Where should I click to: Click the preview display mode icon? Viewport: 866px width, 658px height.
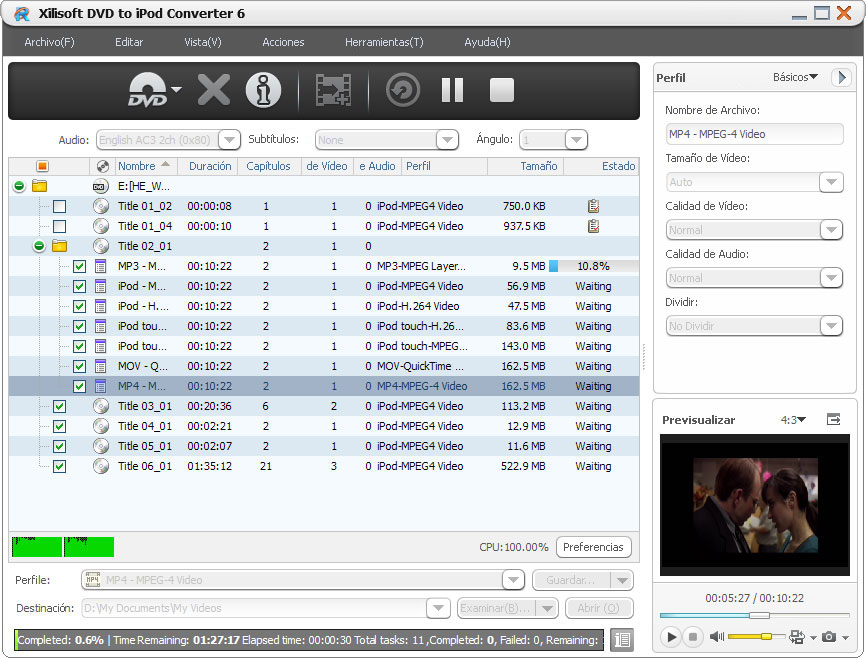(x=796, y=637)
